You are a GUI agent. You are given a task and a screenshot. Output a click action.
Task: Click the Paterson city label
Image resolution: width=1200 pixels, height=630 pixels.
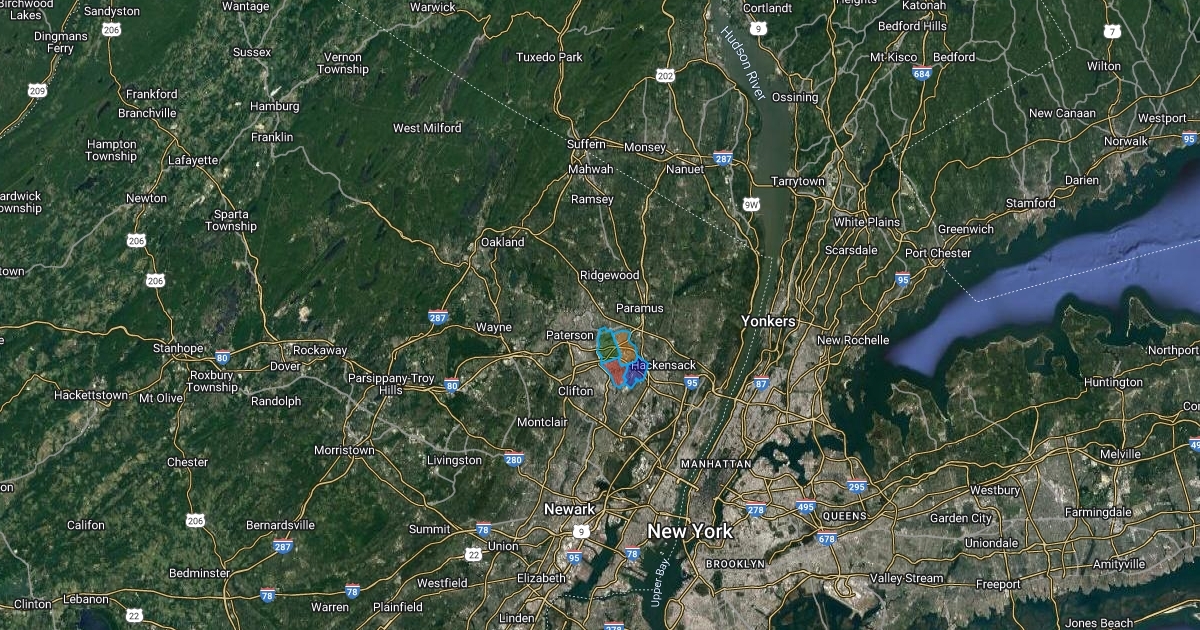pos(570,335)
